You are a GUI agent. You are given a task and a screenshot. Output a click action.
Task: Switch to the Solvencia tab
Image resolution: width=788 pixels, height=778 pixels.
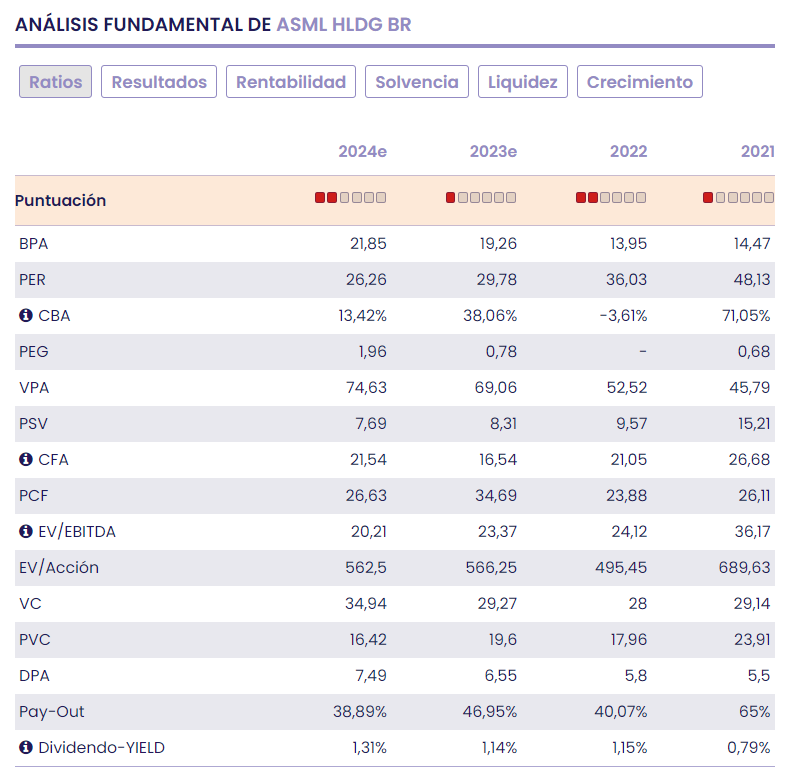417,82
